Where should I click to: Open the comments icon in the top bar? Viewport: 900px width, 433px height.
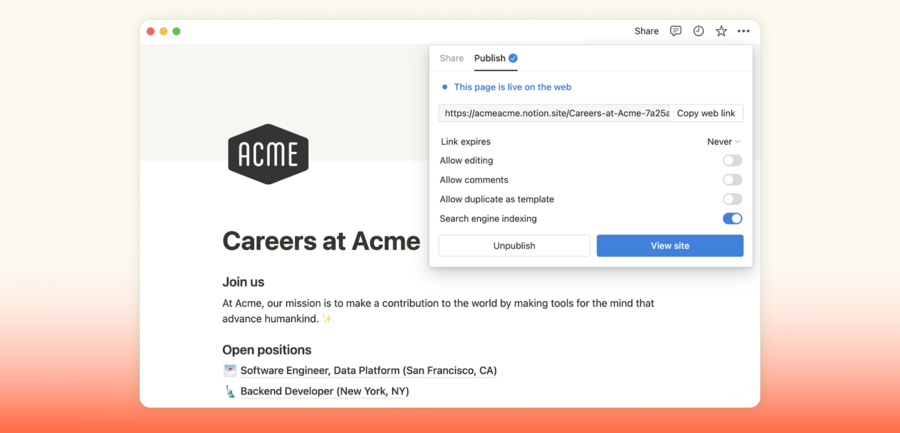pos(676,31)
